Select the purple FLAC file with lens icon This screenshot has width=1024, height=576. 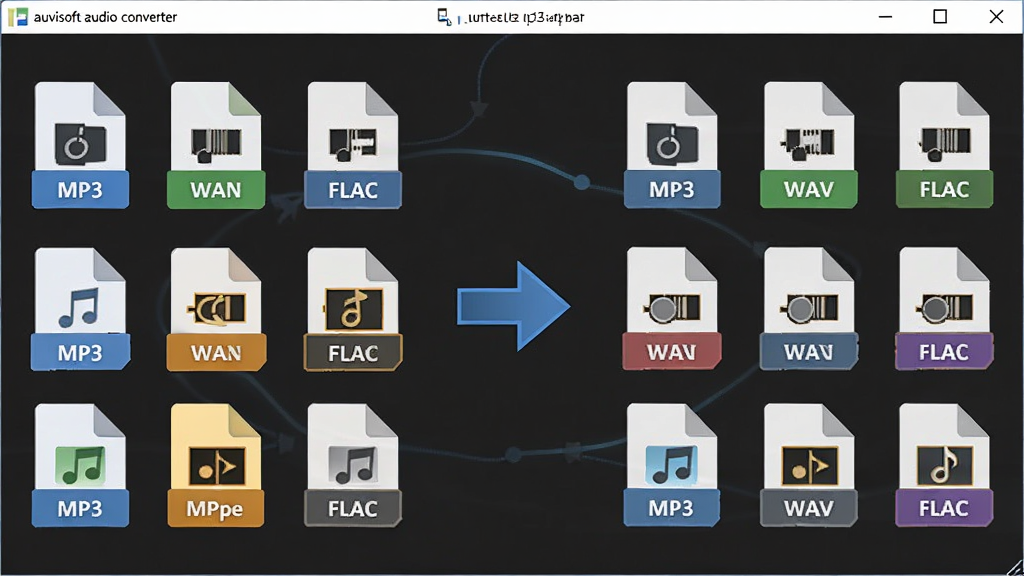(x=944, y=309)
